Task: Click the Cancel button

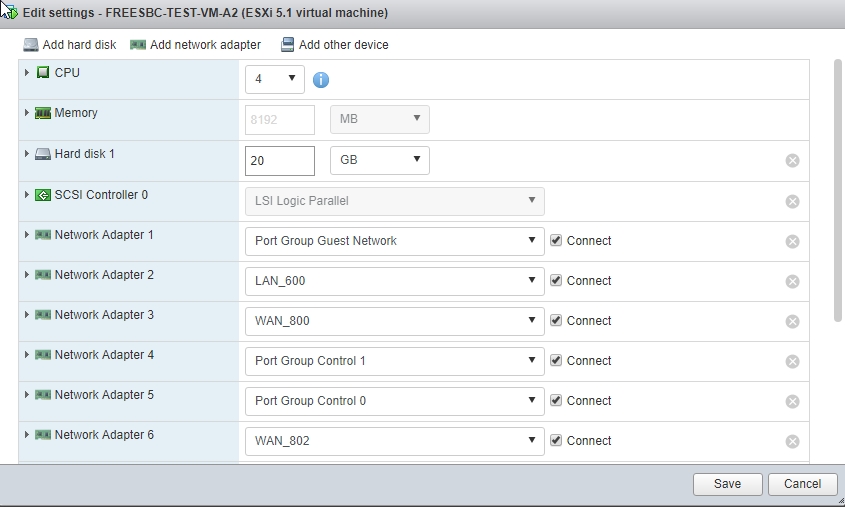Action: click(x=802, y=484)
